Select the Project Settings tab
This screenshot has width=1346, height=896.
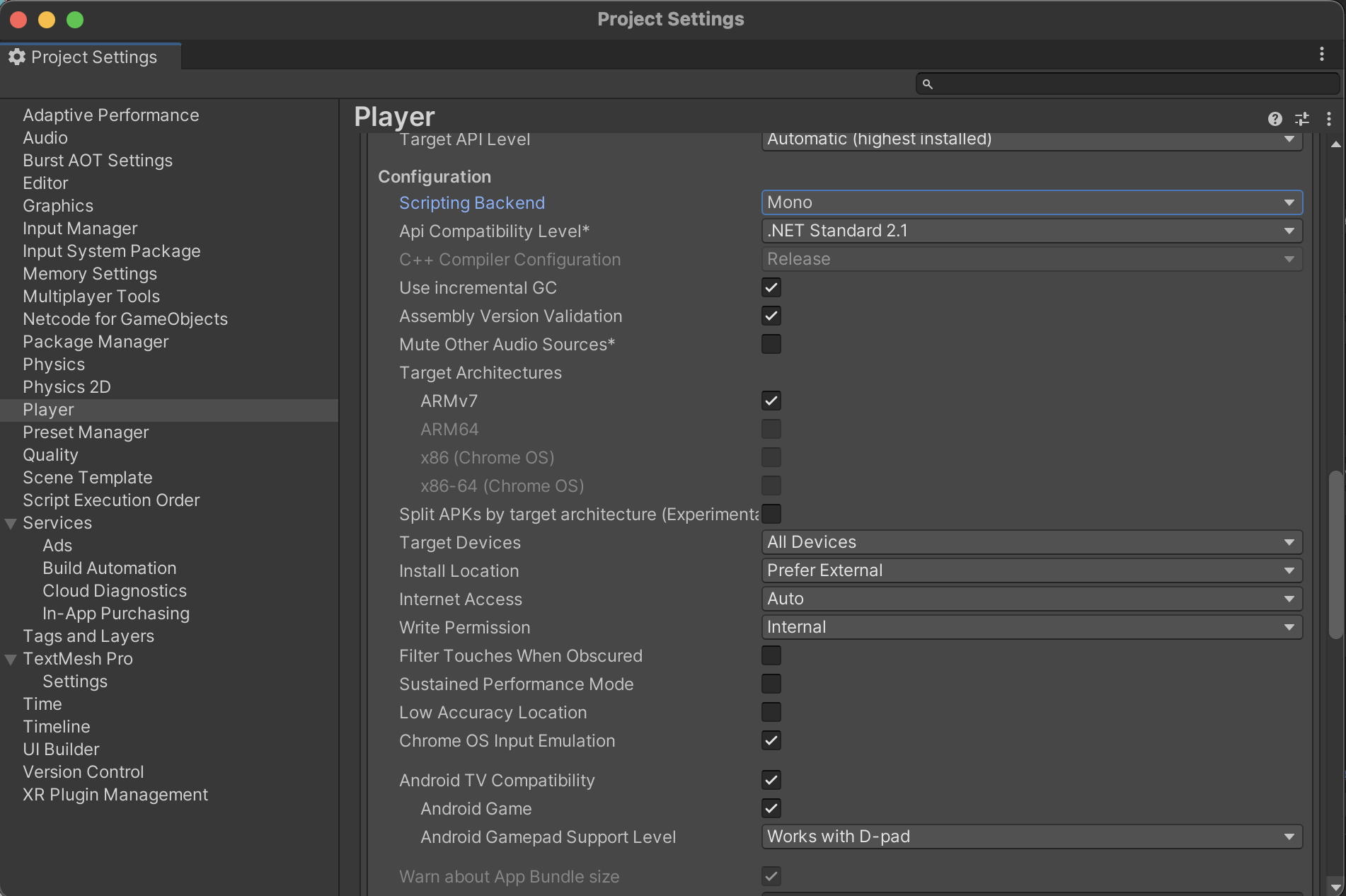pos(91,57)
